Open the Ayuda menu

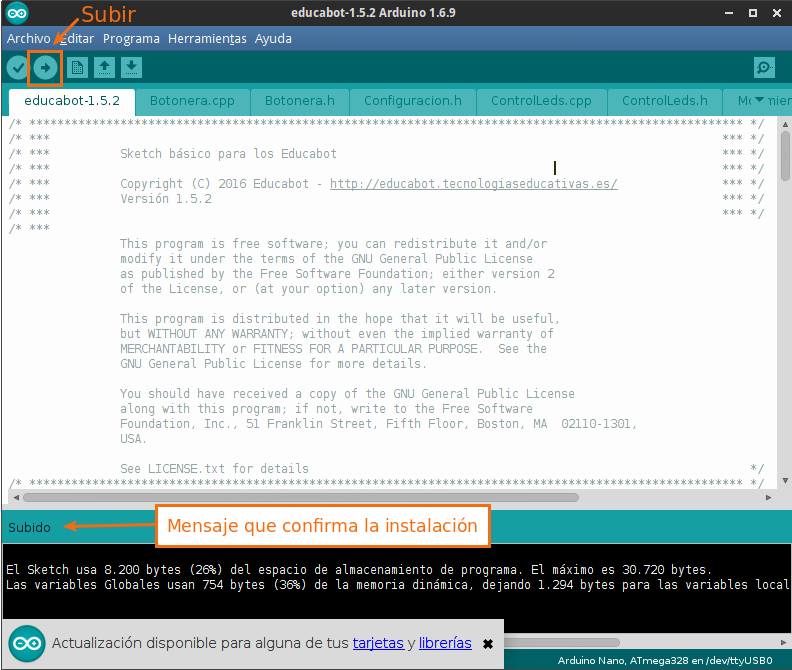273,39
